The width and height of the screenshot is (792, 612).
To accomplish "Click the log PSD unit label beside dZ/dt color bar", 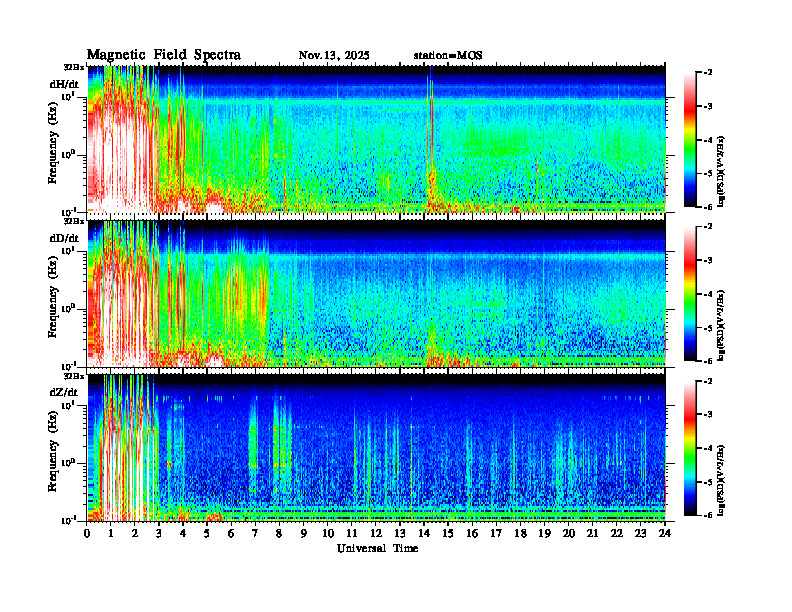I will (x=721, y=480).
